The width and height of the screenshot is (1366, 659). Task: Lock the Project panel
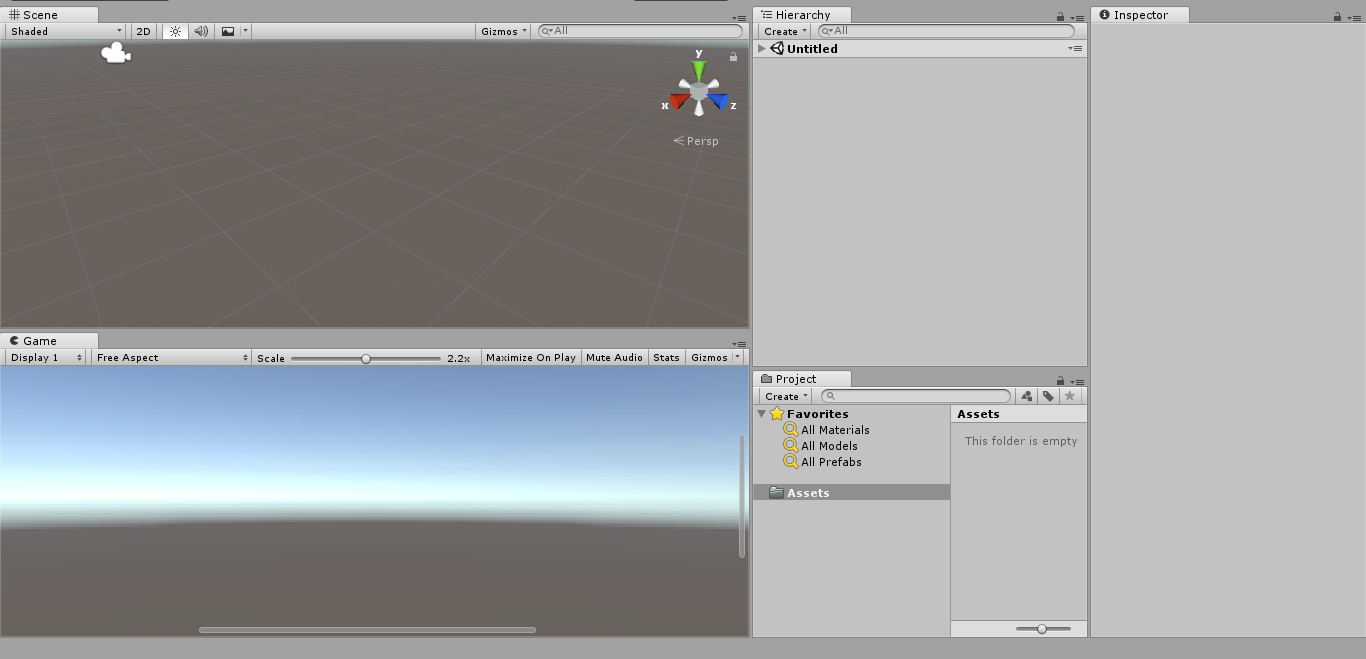pyautogui.click(x=1060, y=381)
